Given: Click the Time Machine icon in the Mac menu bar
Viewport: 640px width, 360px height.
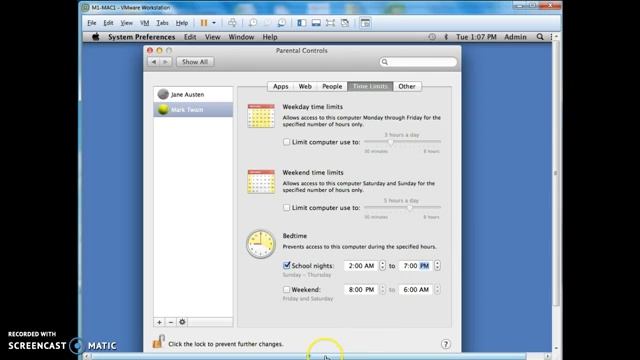Looking at the screenshot, I should point(432,37).
